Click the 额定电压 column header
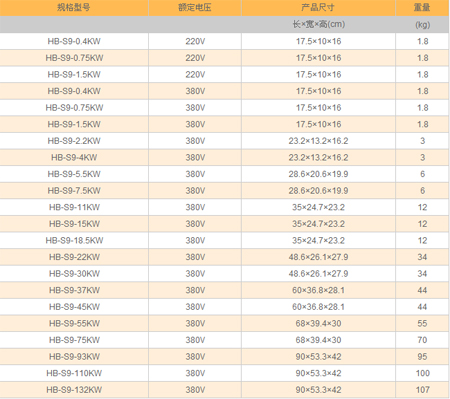 [x=195, y=8]
